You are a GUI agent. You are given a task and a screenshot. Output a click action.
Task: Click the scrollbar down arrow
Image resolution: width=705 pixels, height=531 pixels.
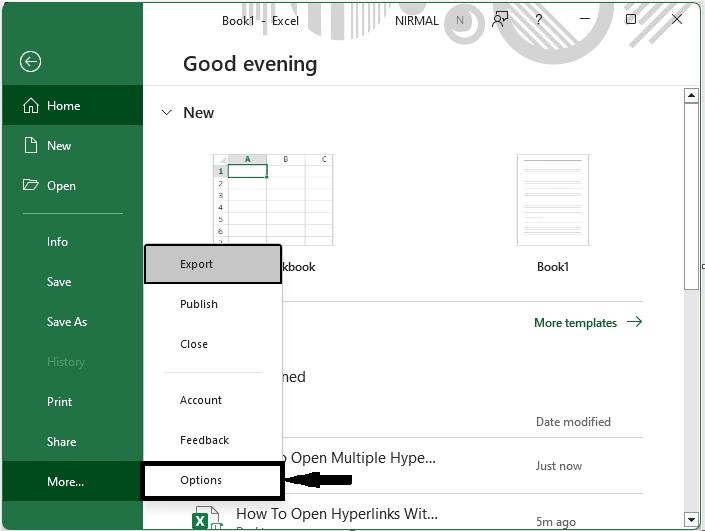pos(691,519)
